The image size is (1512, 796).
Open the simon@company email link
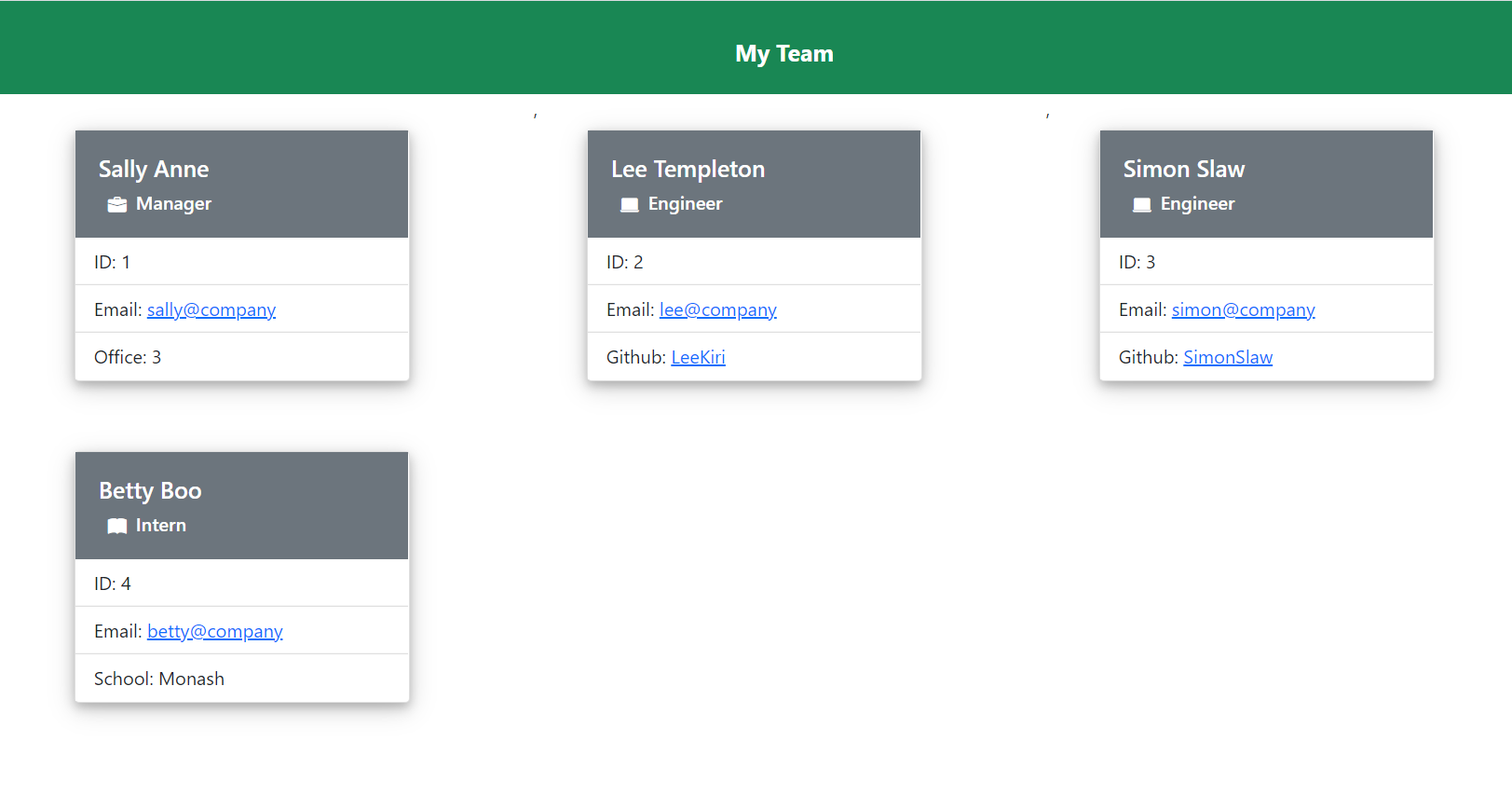1243,309
